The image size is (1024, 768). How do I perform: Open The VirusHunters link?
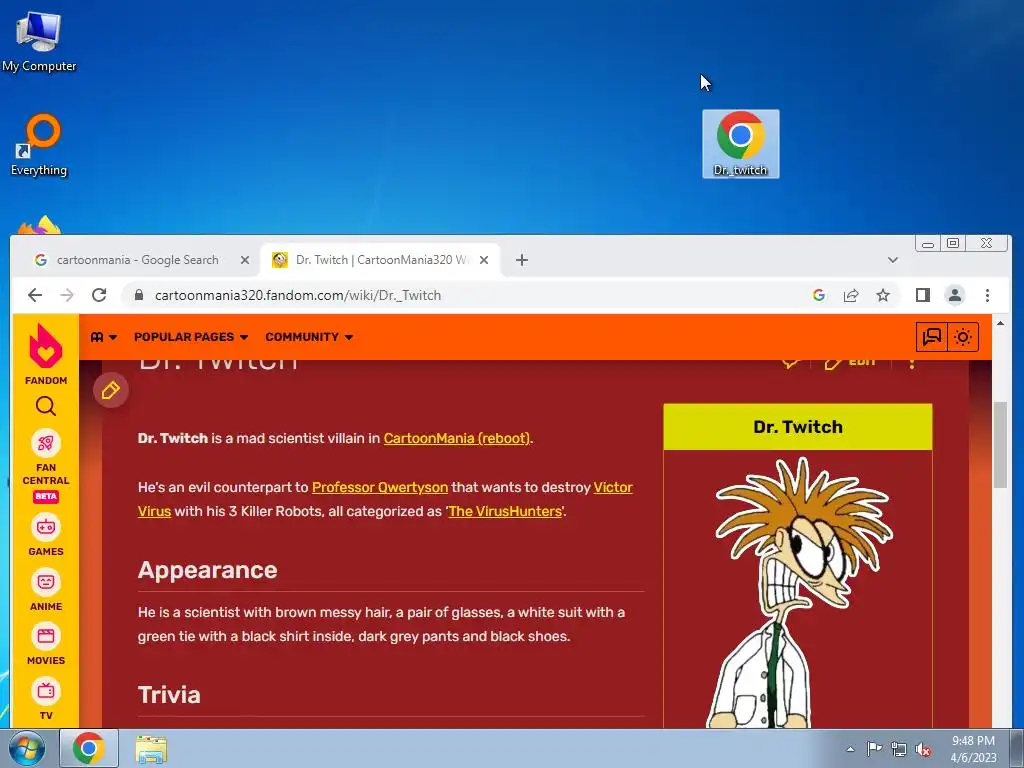pos(505,511)
